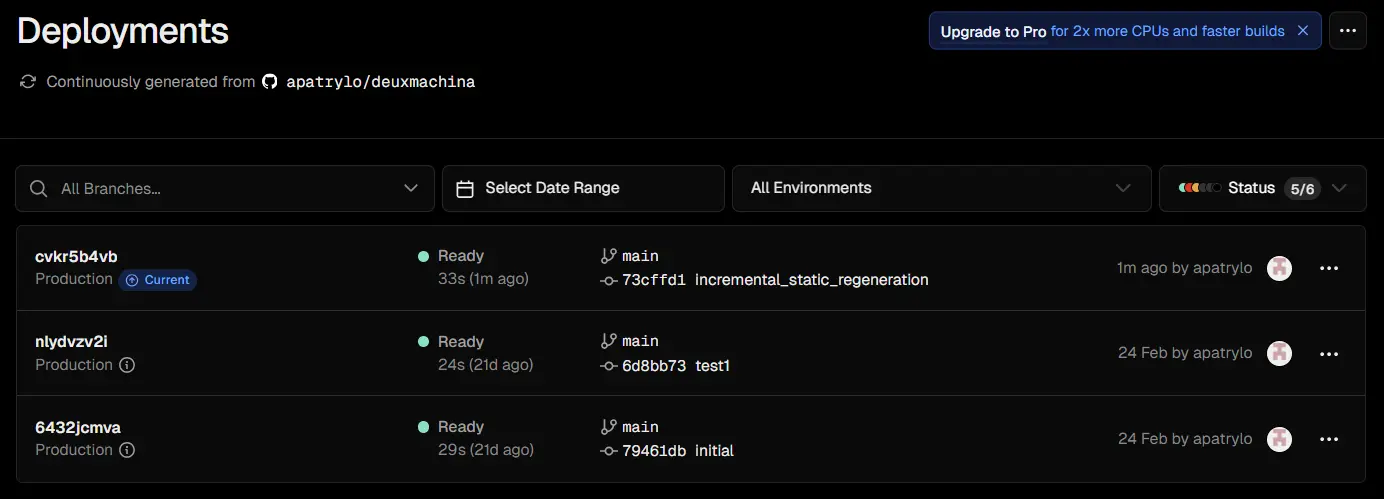Open the apatrylo/deuxmachina repository link
This screenshot has width=1384, height=499.
pos(380,82)
